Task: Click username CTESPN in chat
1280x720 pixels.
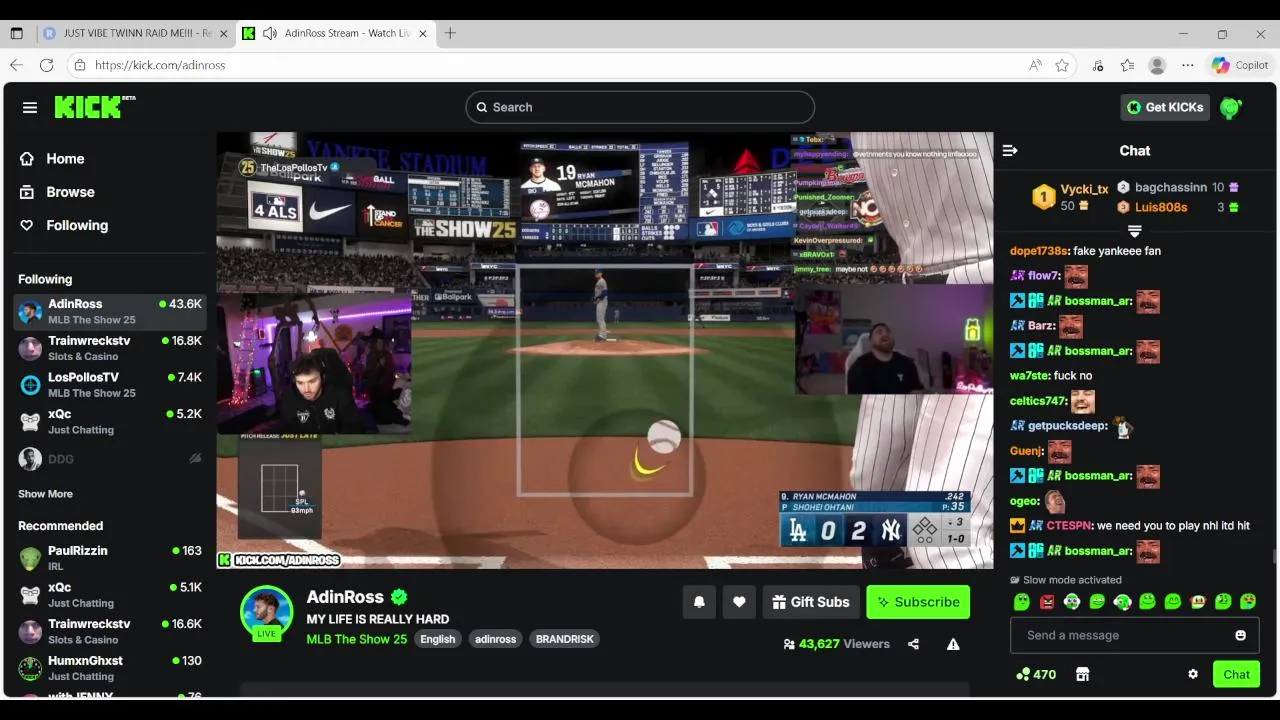Action: click(x=1069, y=526)
